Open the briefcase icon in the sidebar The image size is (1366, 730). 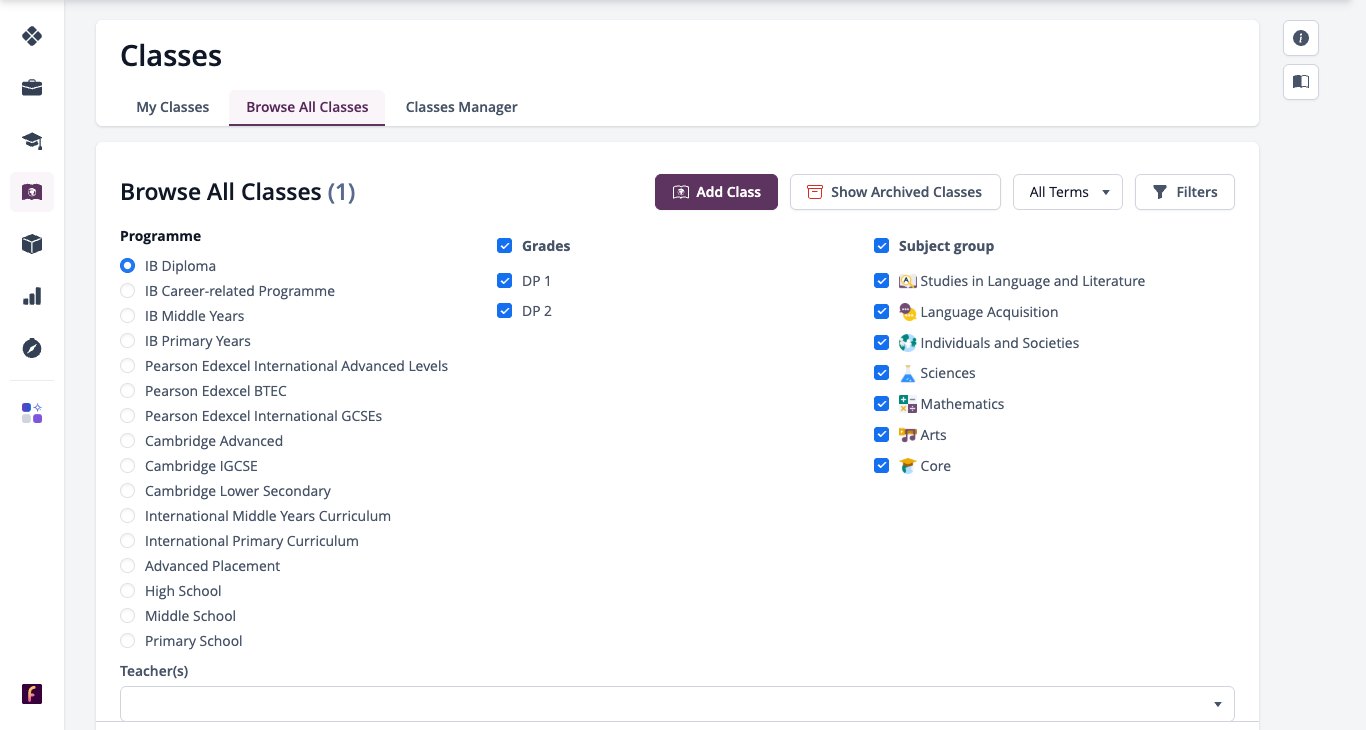point(32,88)
